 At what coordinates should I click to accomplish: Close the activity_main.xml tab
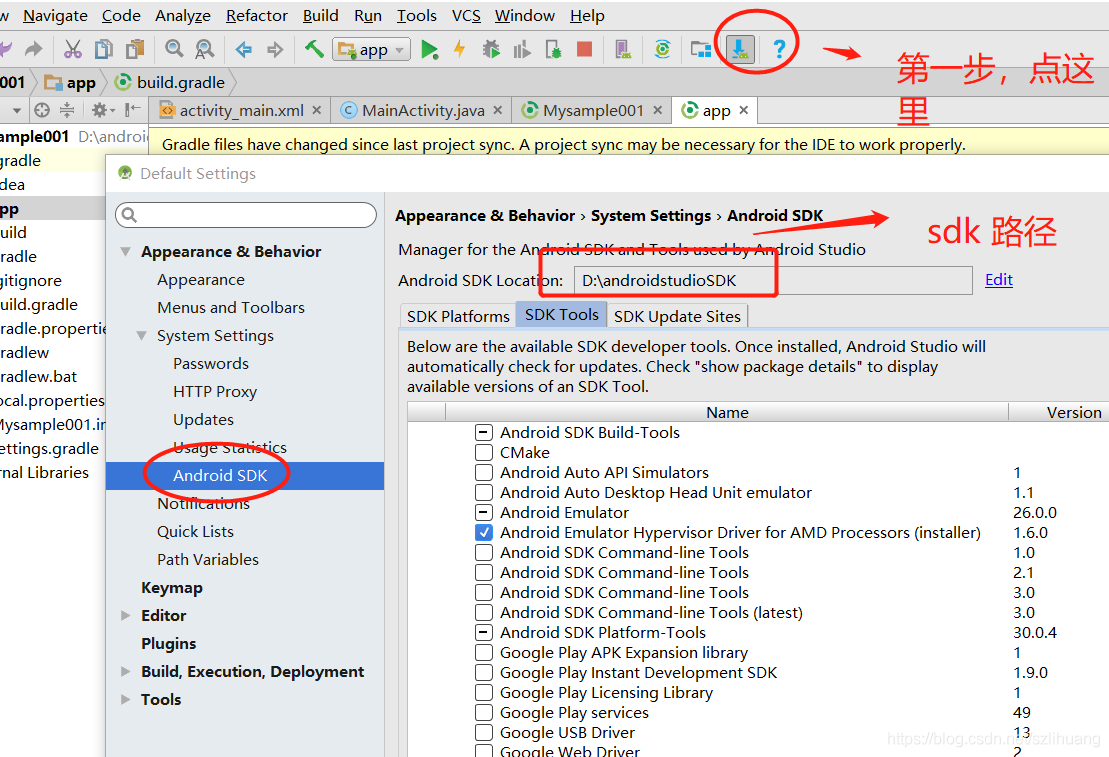[x=317, y=110]
